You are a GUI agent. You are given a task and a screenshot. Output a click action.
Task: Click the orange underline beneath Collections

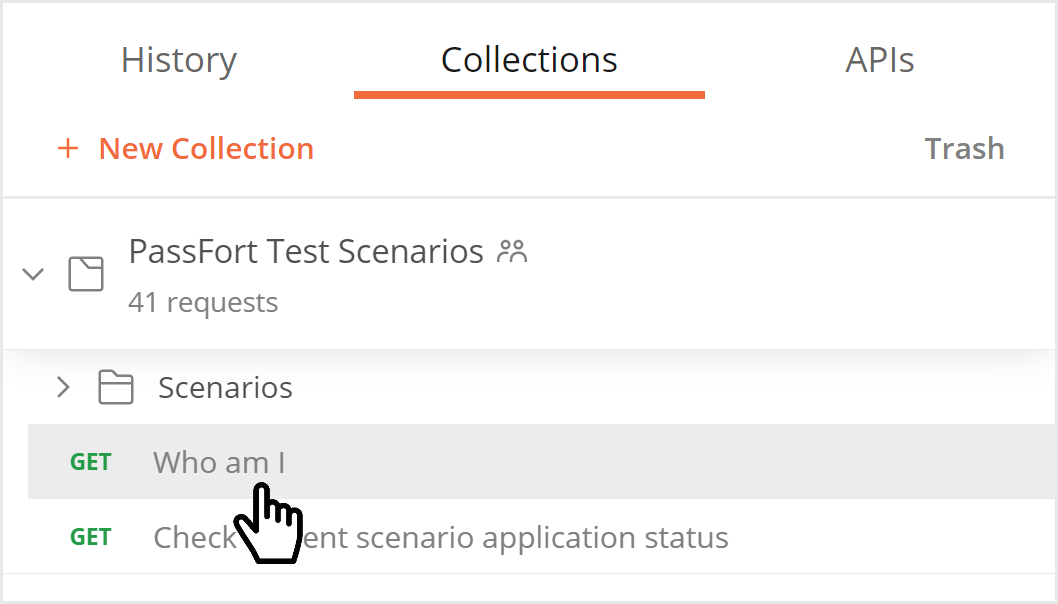pos(529,95)
